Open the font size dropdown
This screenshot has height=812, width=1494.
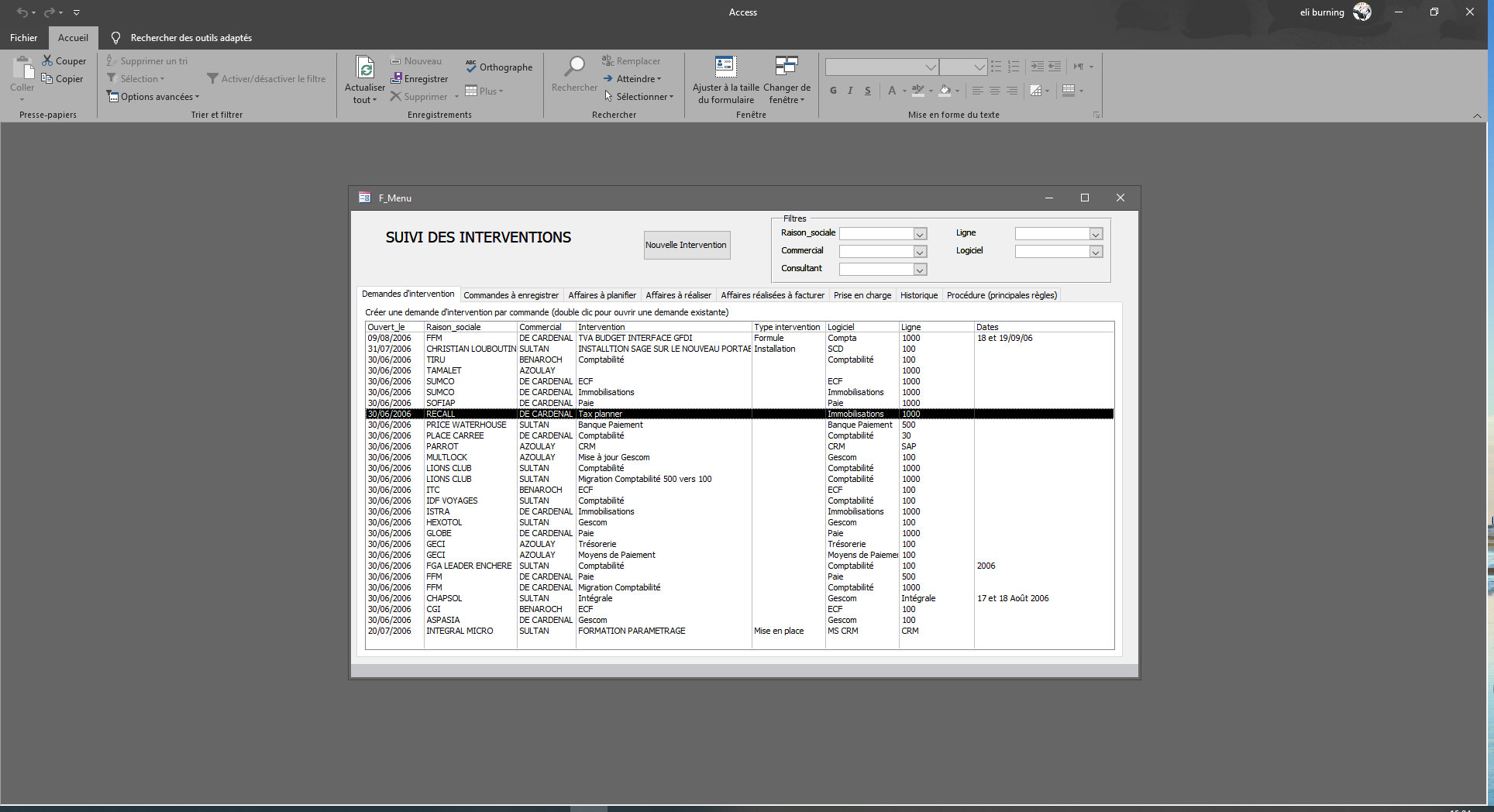[979, 67]
